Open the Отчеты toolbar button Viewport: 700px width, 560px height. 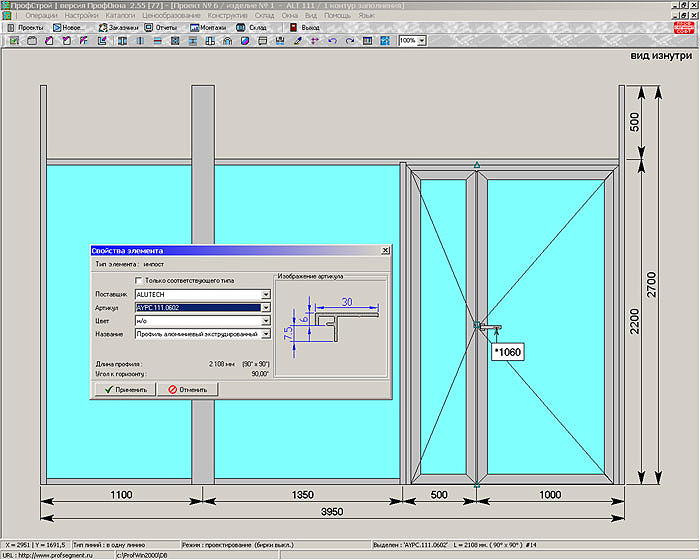(160, 28)
